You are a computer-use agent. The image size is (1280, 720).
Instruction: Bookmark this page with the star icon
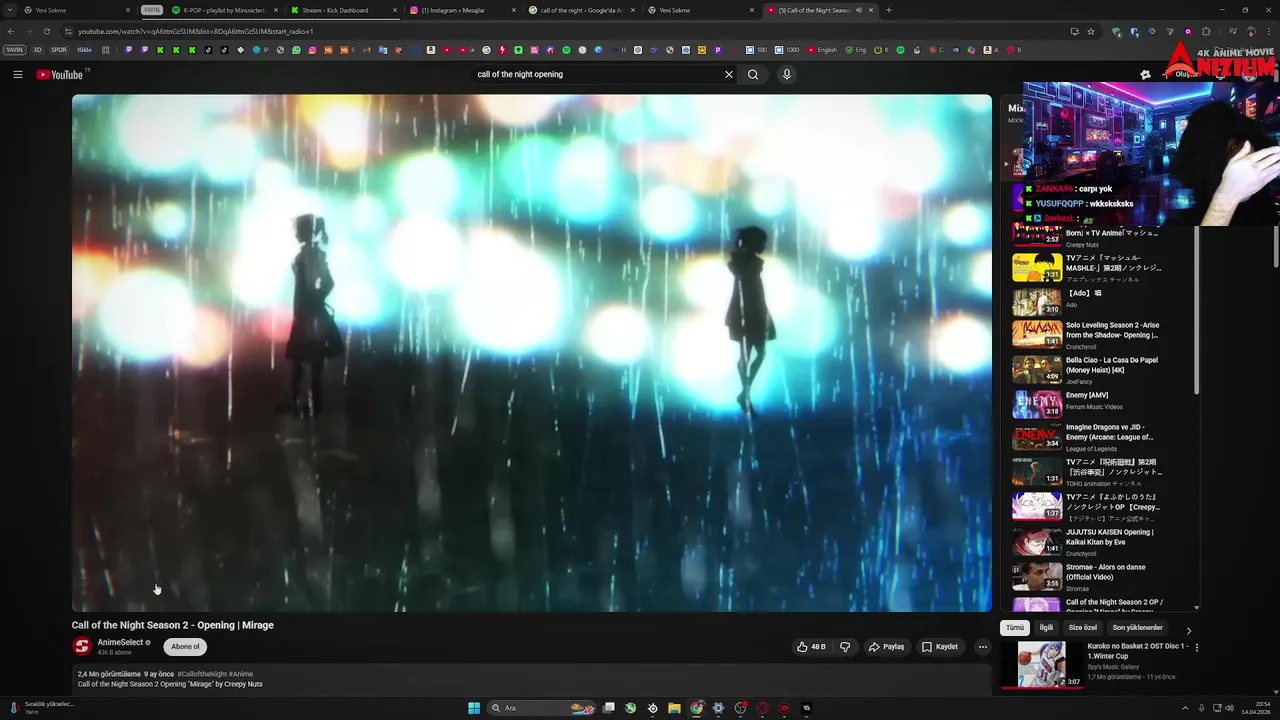pyautogui.click(x=1091, y=31)
